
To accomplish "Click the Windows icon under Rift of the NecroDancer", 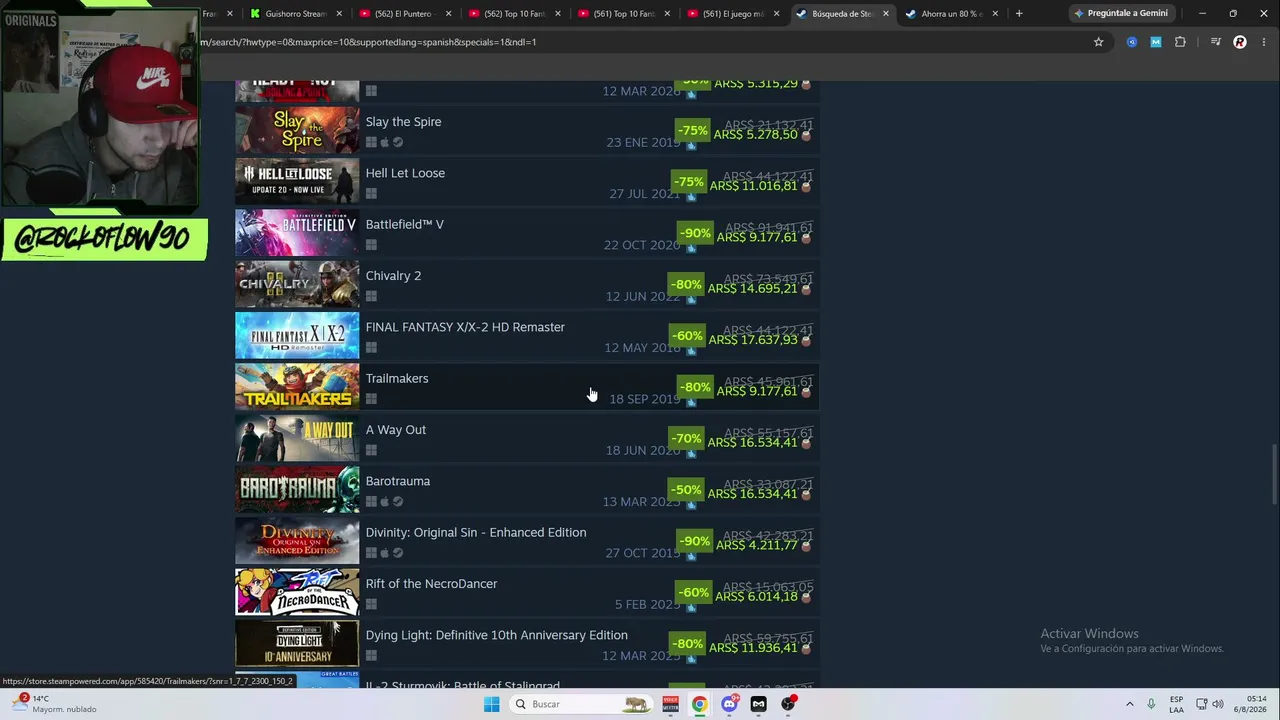I will click(x=371, y=604).
